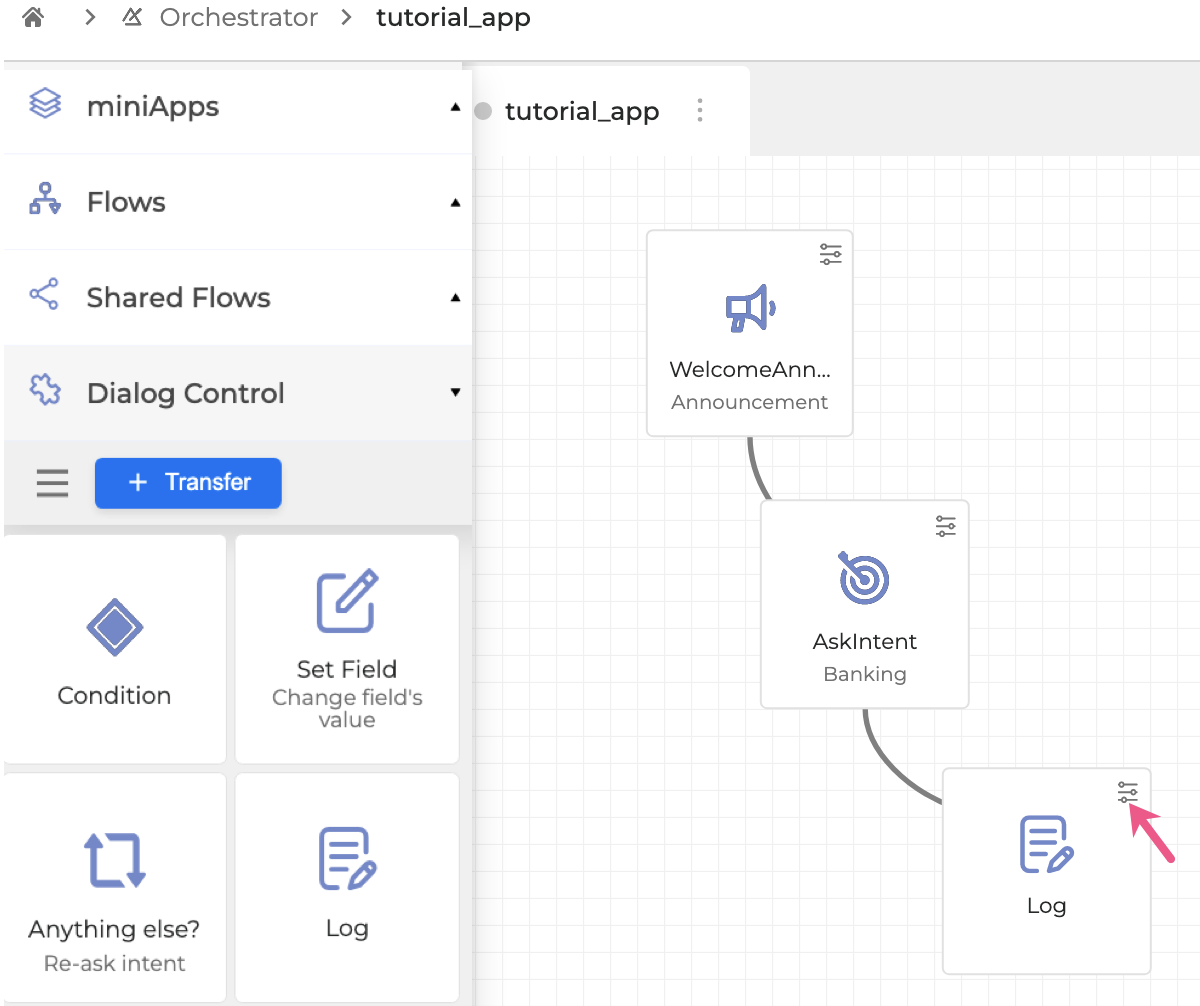
Task: Select the Anything else? re-ask block
Action: point(114,887)
